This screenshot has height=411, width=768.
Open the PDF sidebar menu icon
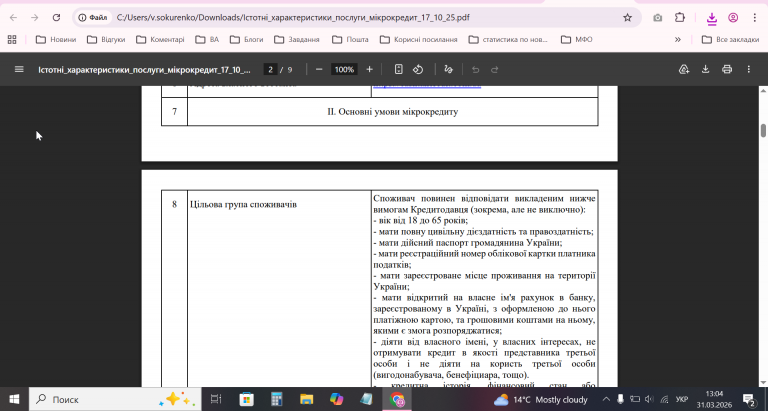point(19,70)
